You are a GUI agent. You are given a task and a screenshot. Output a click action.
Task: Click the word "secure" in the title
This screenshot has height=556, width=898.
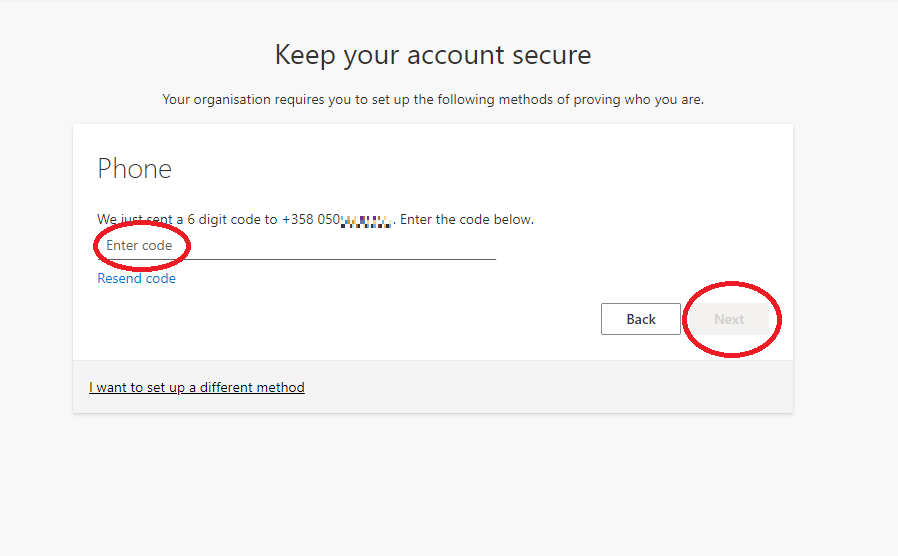[549, 55]
